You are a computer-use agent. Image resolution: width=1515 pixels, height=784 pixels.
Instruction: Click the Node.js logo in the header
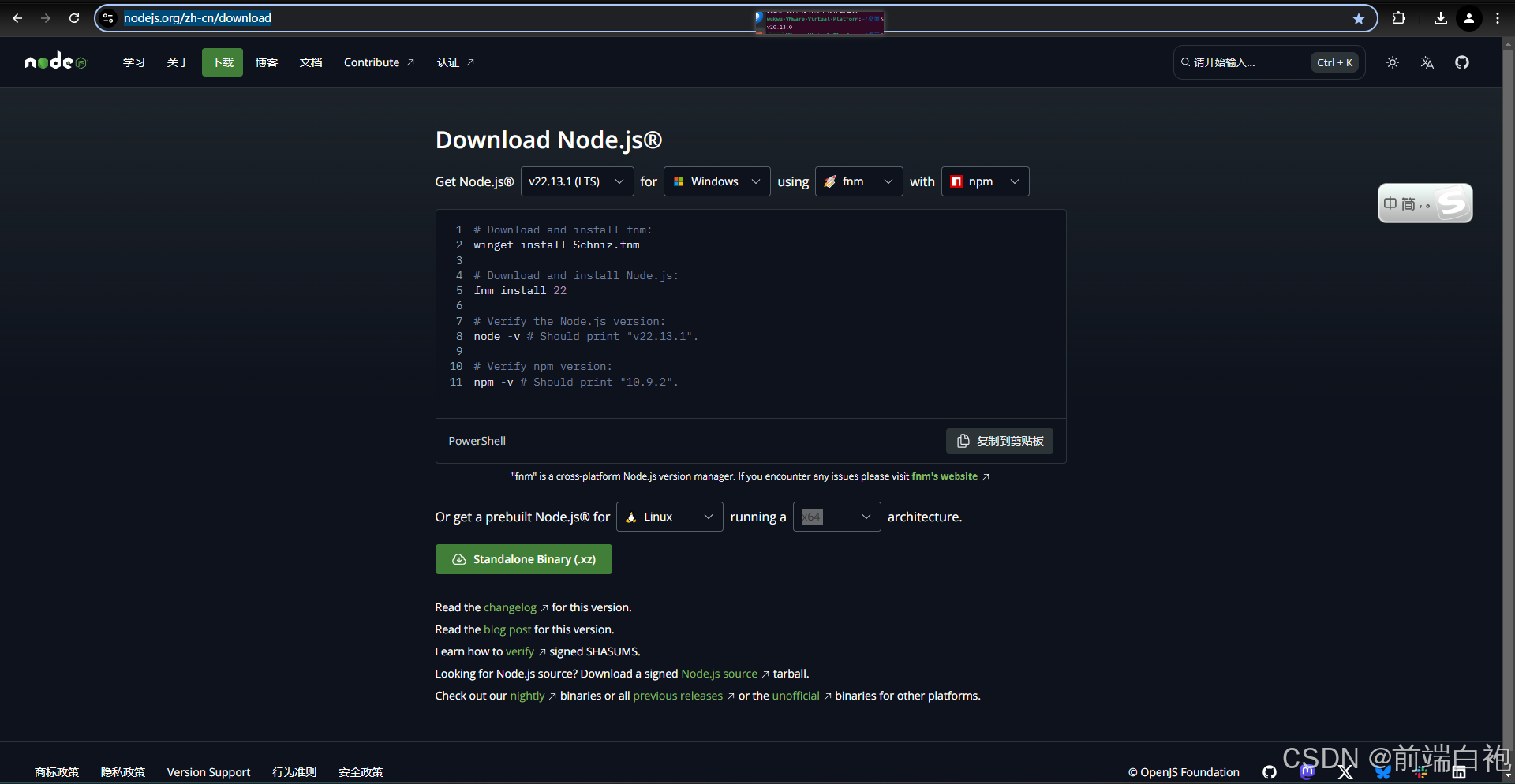[56, 62]
